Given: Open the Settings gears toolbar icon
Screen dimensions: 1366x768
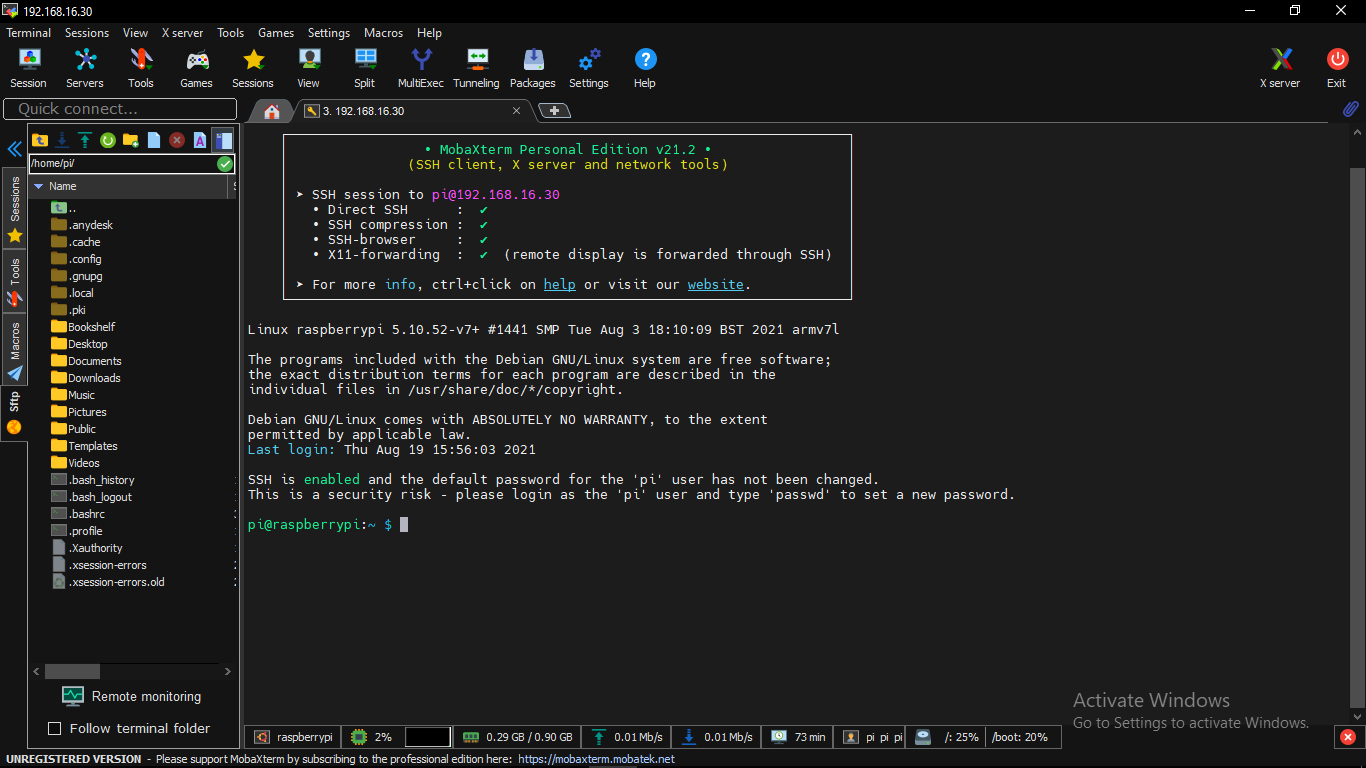Looking at the screenshot, I should 589,68.
